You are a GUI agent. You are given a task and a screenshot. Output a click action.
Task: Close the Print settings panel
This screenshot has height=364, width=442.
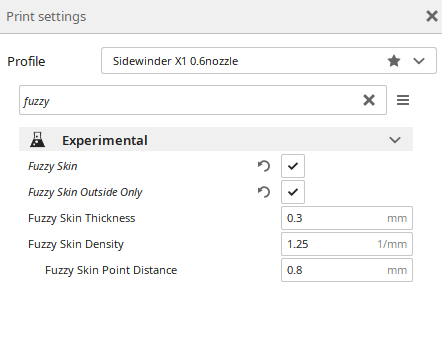click(x=432, y=16)
